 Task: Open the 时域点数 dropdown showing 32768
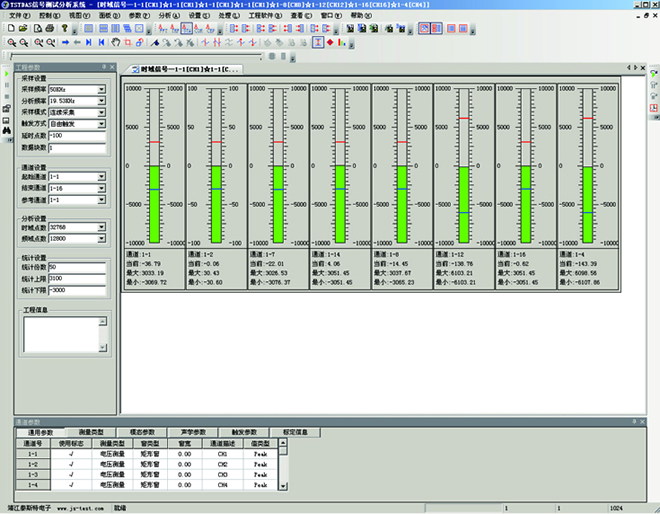pos(101,228)
